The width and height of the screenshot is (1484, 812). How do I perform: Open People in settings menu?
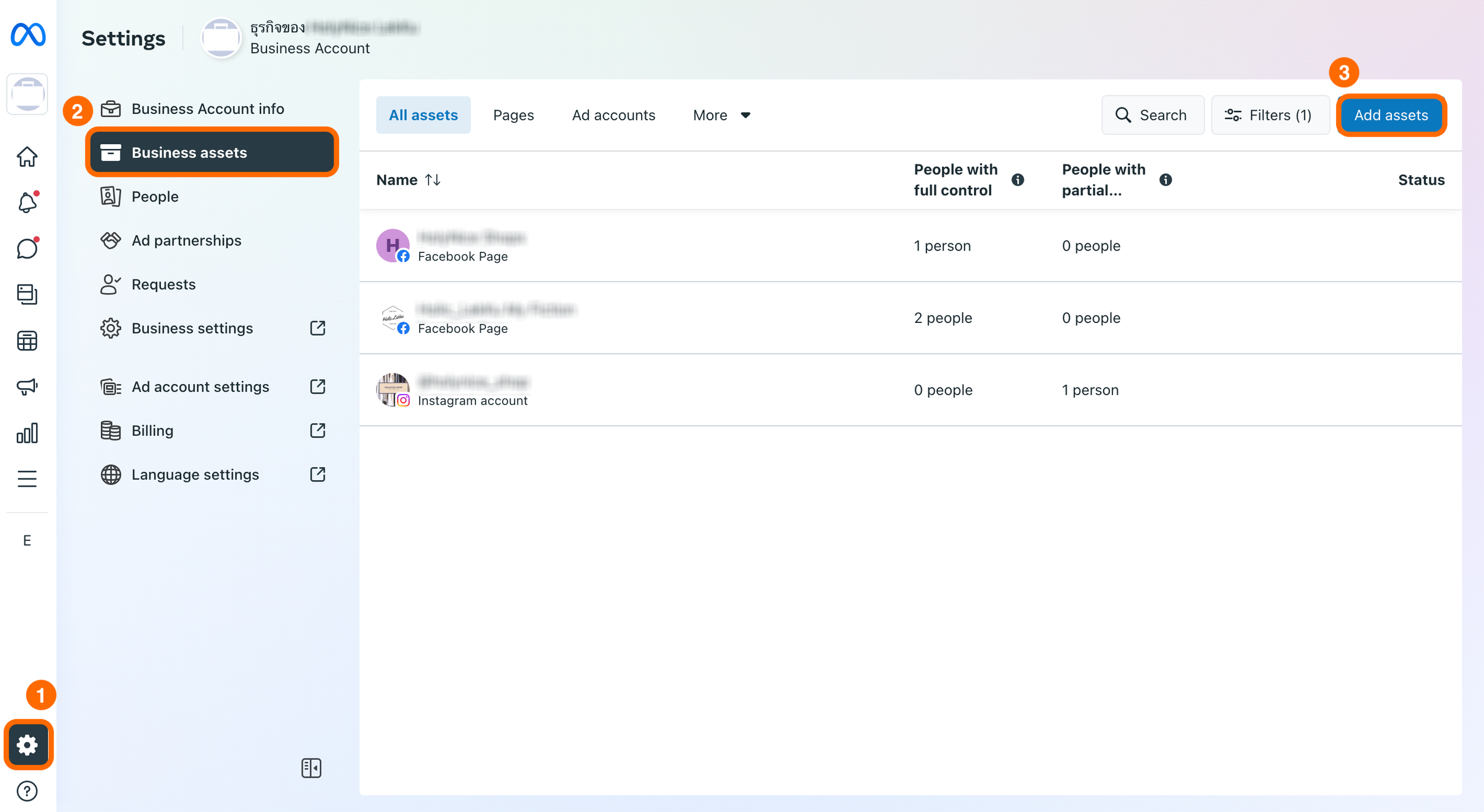click(155, 196)
